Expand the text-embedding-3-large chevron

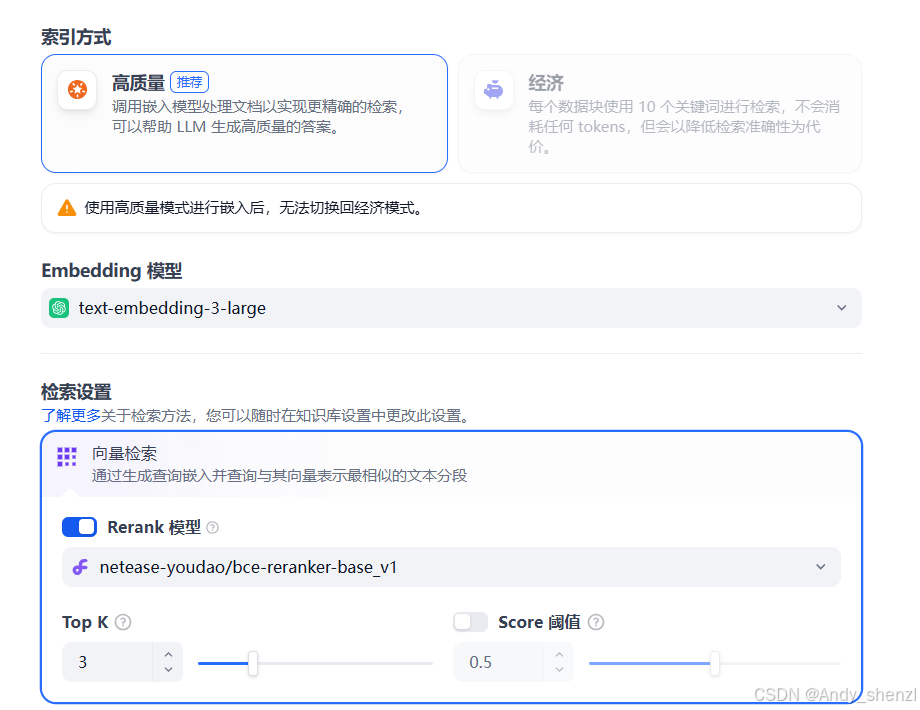[841, 308]
